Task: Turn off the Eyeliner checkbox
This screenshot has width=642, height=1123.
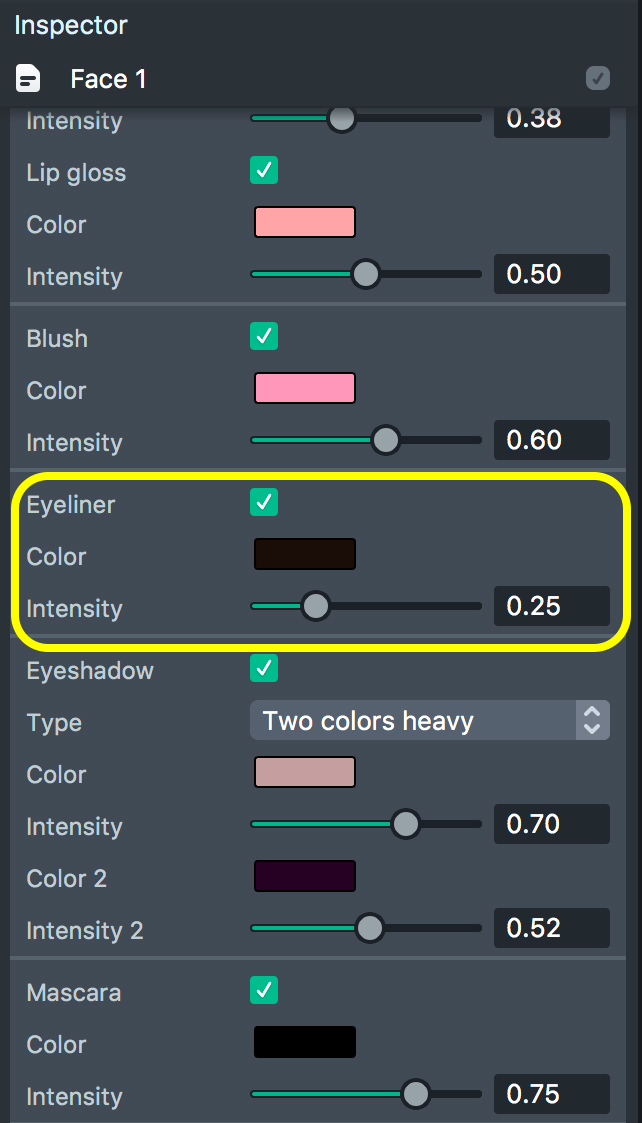Action: pyautogui.click(x=264, y=503)
